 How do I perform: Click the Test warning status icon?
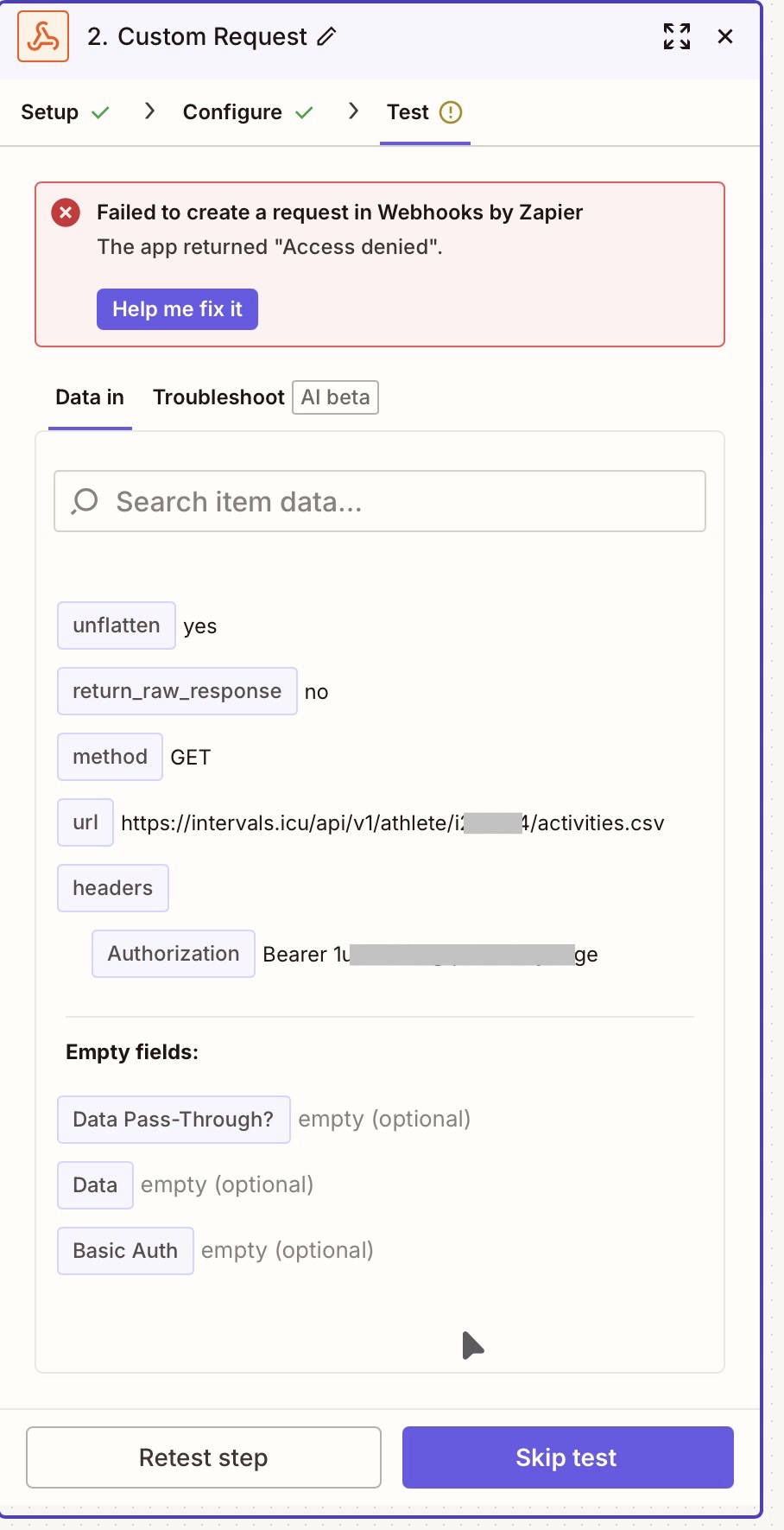pos(451,112)
